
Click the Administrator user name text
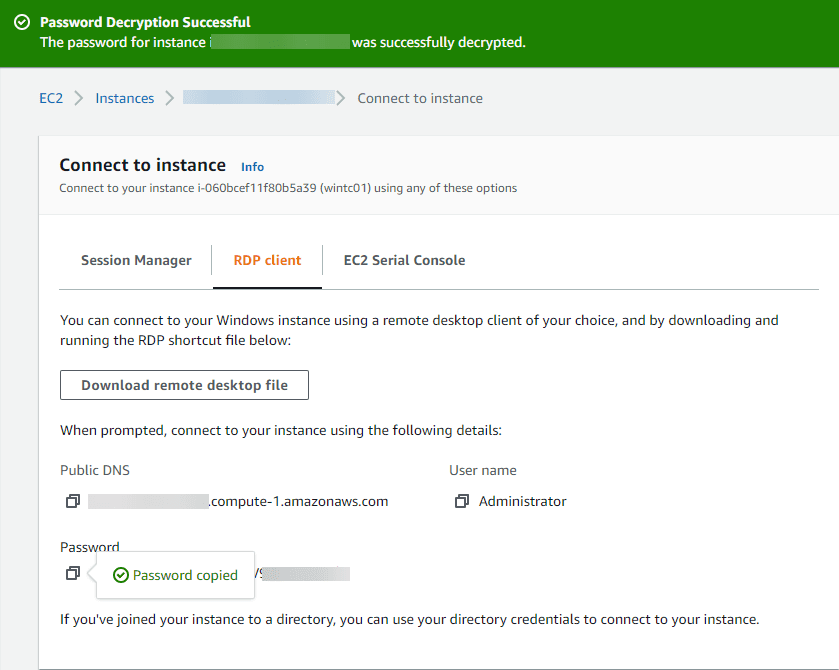(523, 501)
